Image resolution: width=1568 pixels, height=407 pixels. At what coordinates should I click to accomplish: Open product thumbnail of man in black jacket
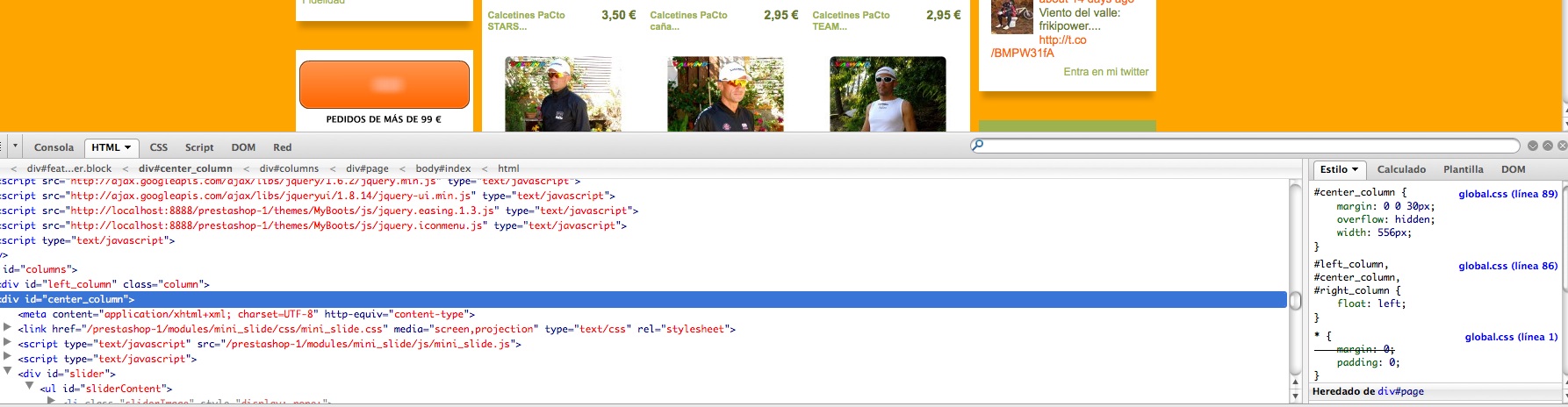[563, 94]
